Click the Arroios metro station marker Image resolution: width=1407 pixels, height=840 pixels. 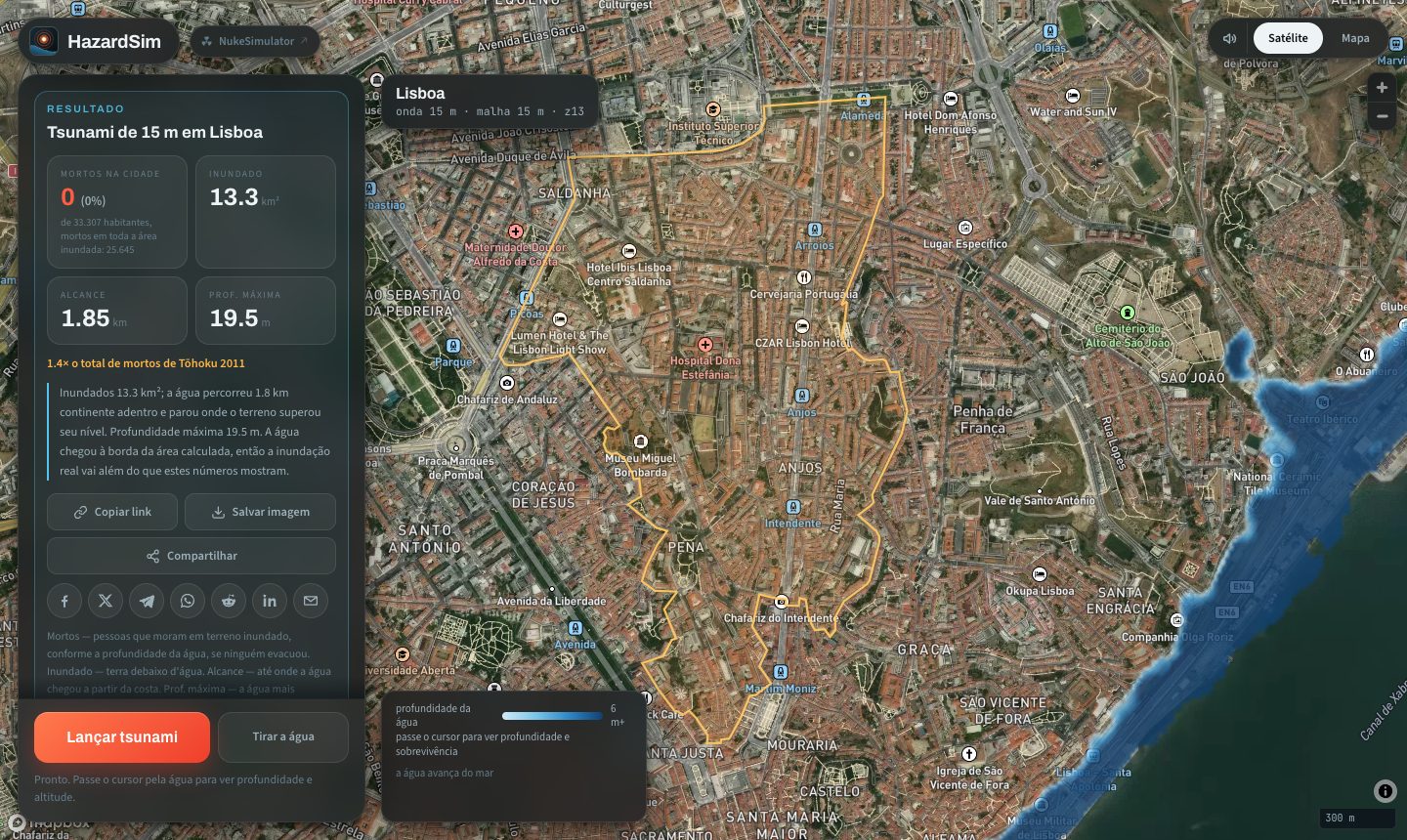[x=815, y=231]
